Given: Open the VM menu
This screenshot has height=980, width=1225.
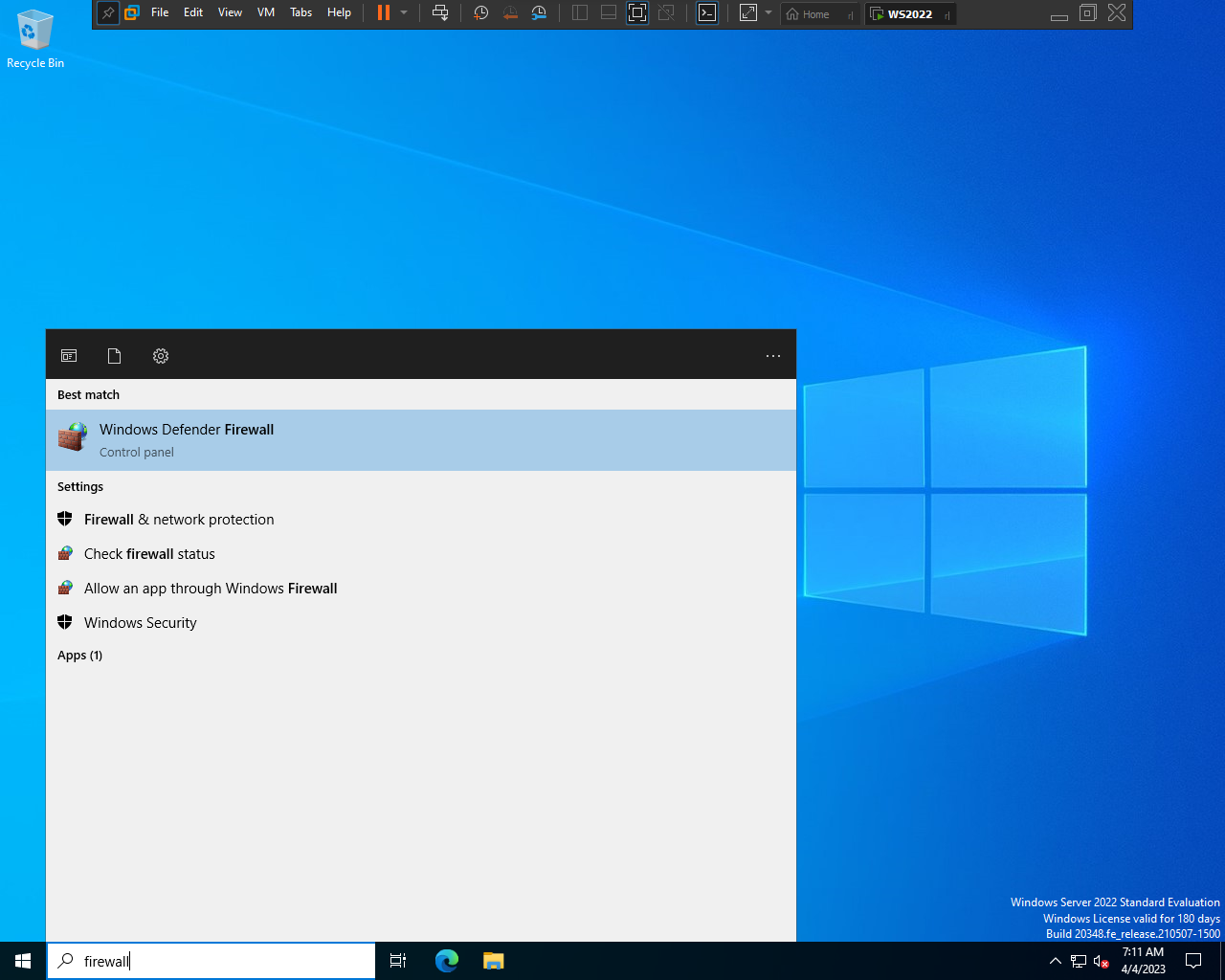Looking at the screenshot, I should point(266,12).
